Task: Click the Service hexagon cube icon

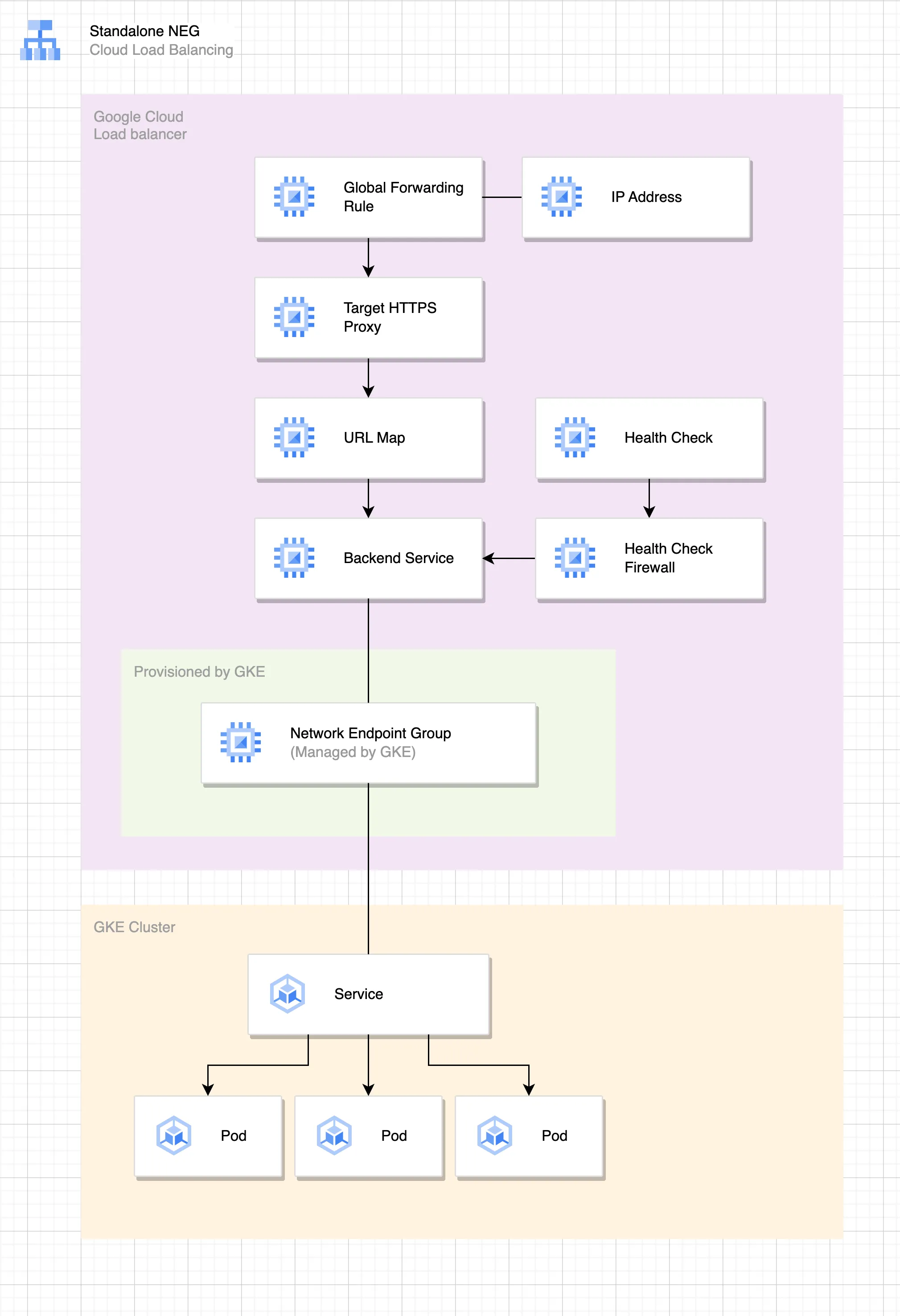Action: point(287,993)
